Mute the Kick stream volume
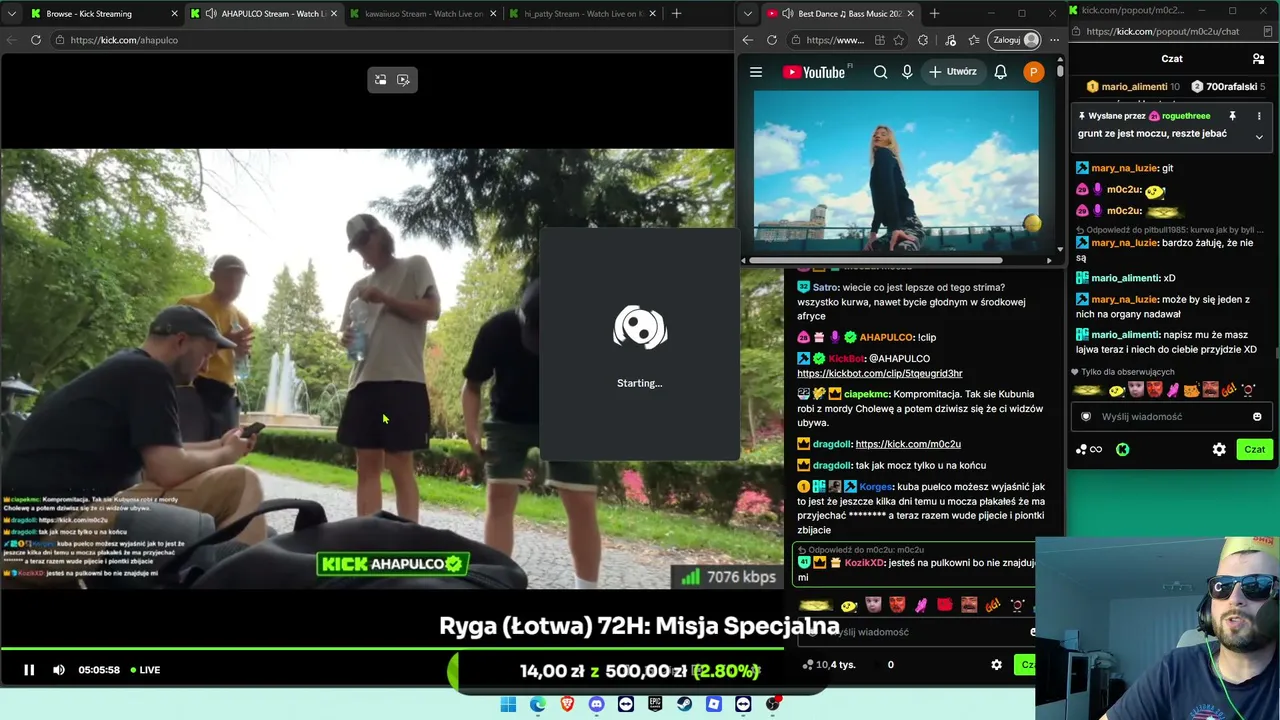1280x720 pixels. point(59,670)
